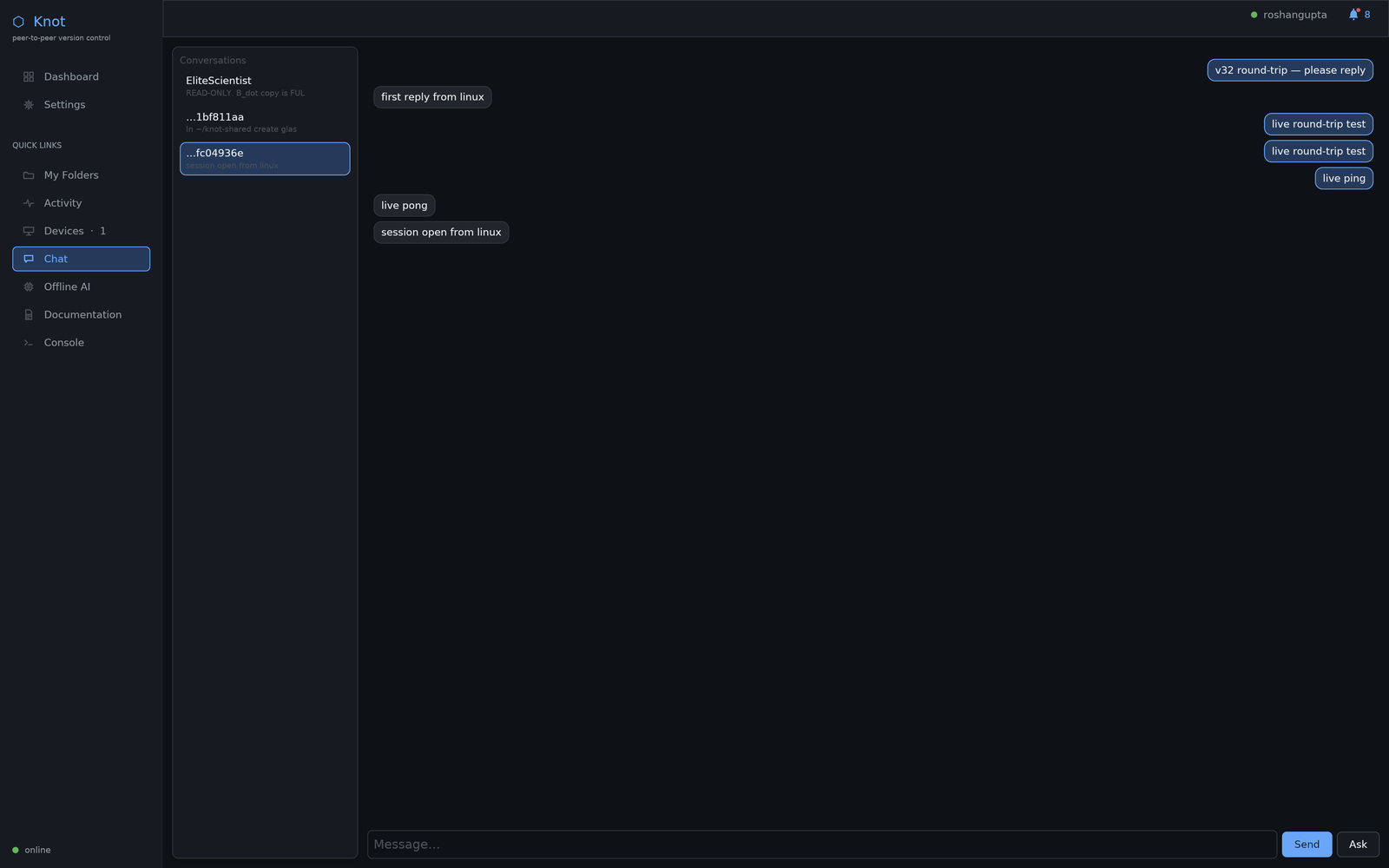
Task: Click 'peer-to-peer version control' tagline
Action: (x=62, y=38)
